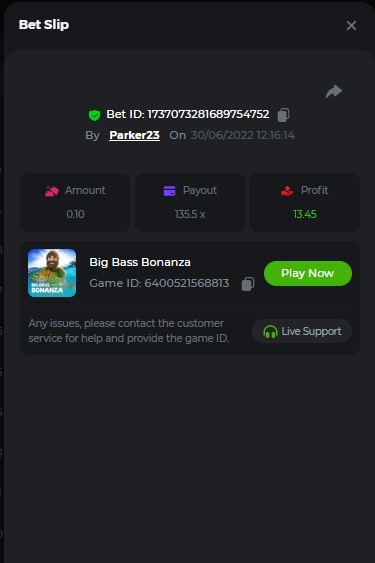Click the pink Amount icon

point(52,191)
